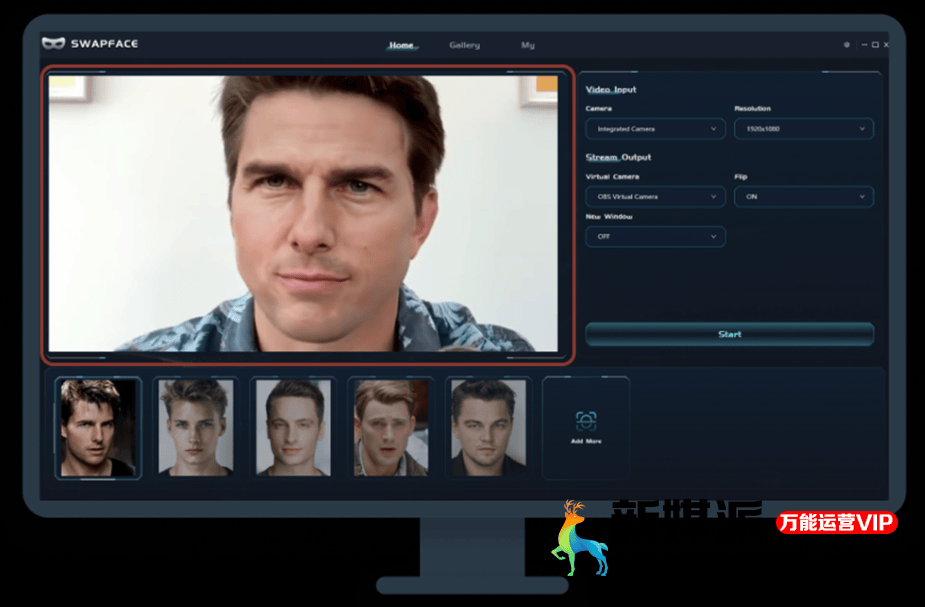The image size is (925, 607).
Task: Select the face thumbnail with the black background
Action: click(97, 428)
